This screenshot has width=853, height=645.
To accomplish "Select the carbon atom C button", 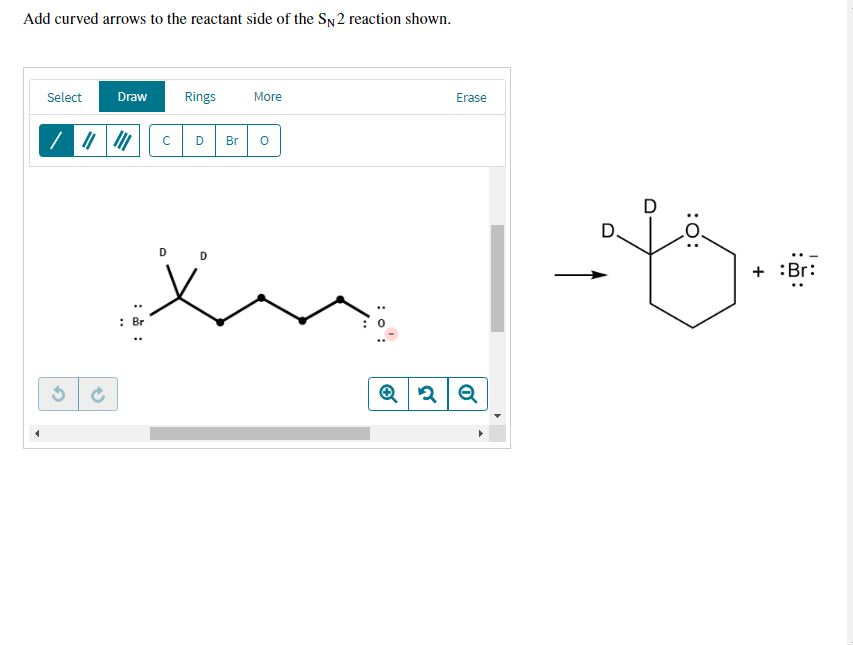I will click(x=166, y=140).
